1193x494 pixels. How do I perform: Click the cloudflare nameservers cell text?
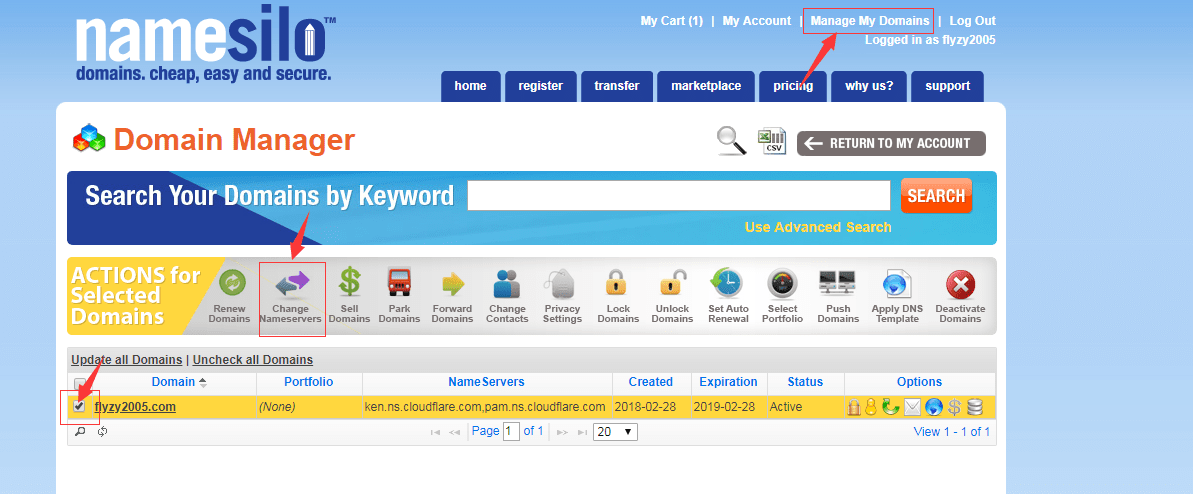tap(485, 406)
